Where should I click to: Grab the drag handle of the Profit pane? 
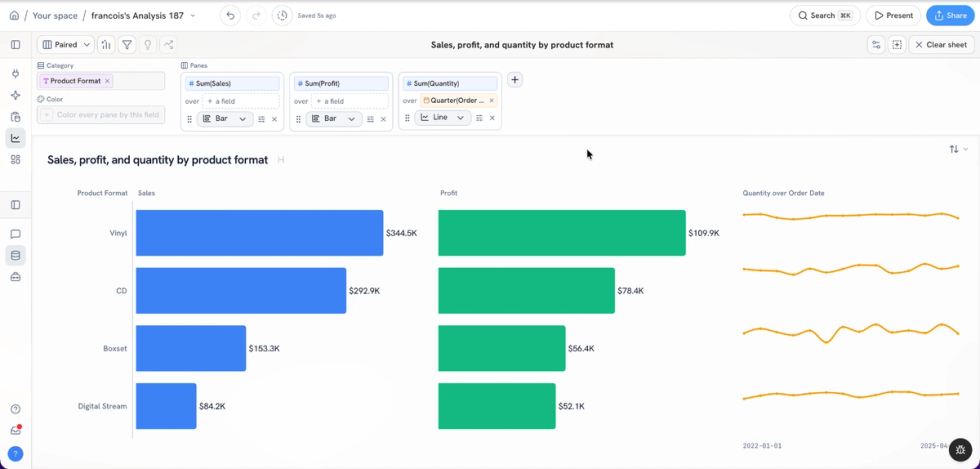298,119
